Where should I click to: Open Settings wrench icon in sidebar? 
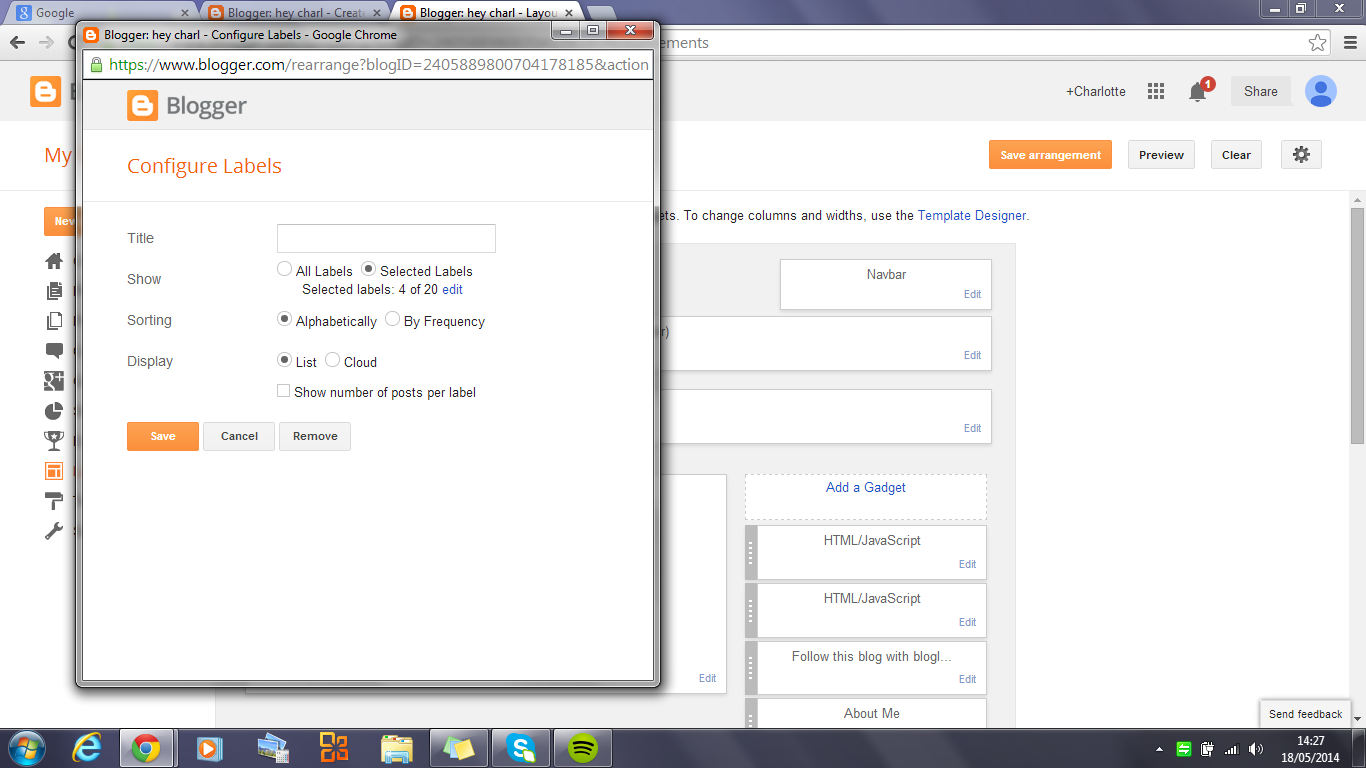click(54, 530)
